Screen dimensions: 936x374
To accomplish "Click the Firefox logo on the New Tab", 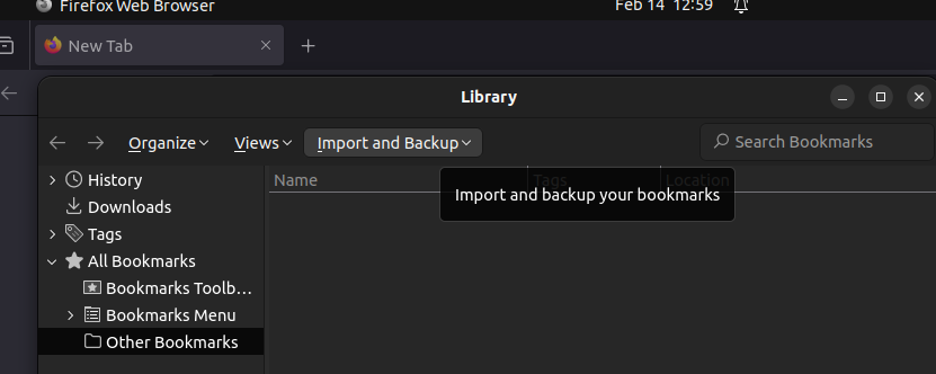I will pos(53,45).
